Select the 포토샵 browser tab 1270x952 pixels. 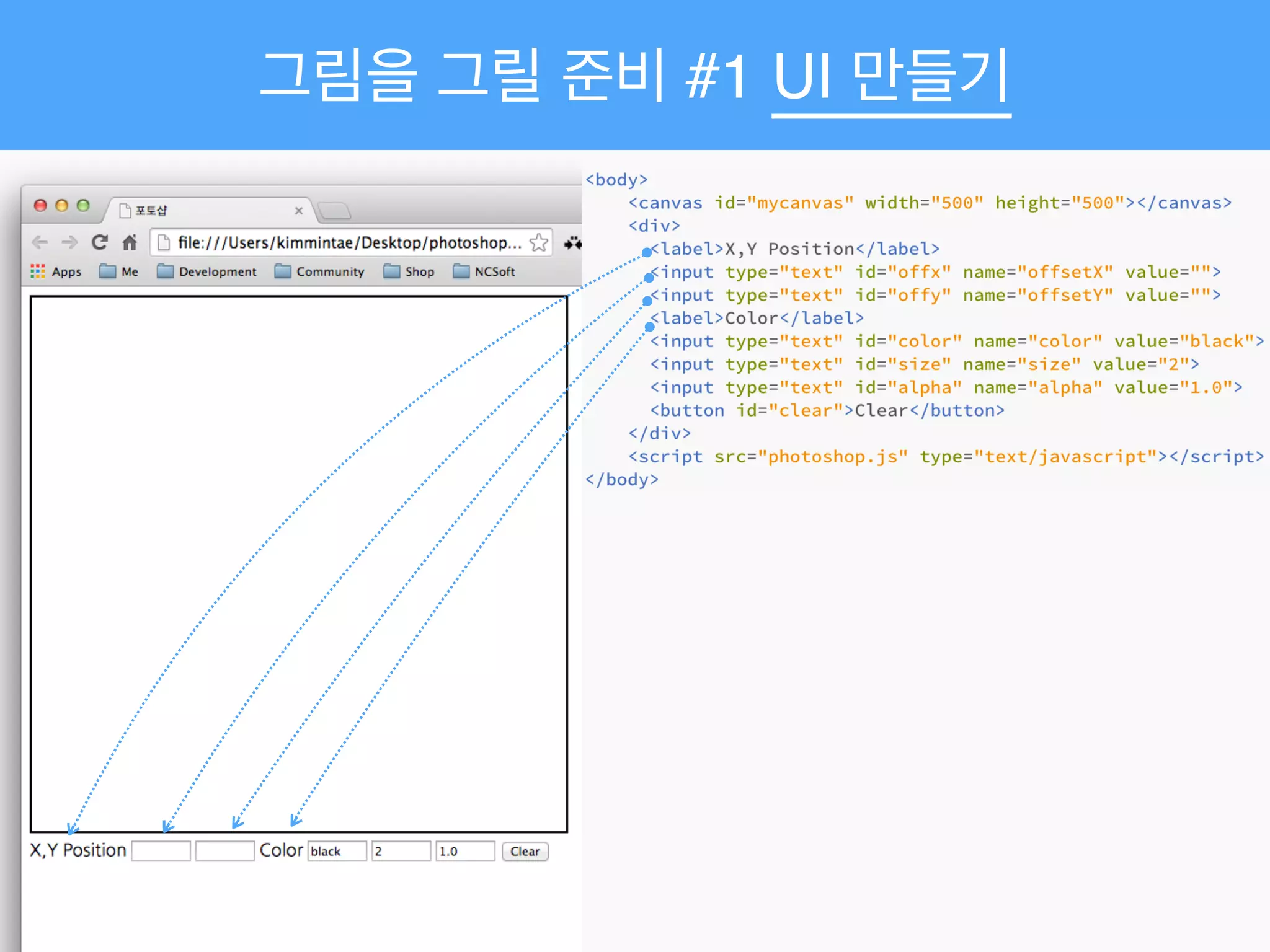211,211
